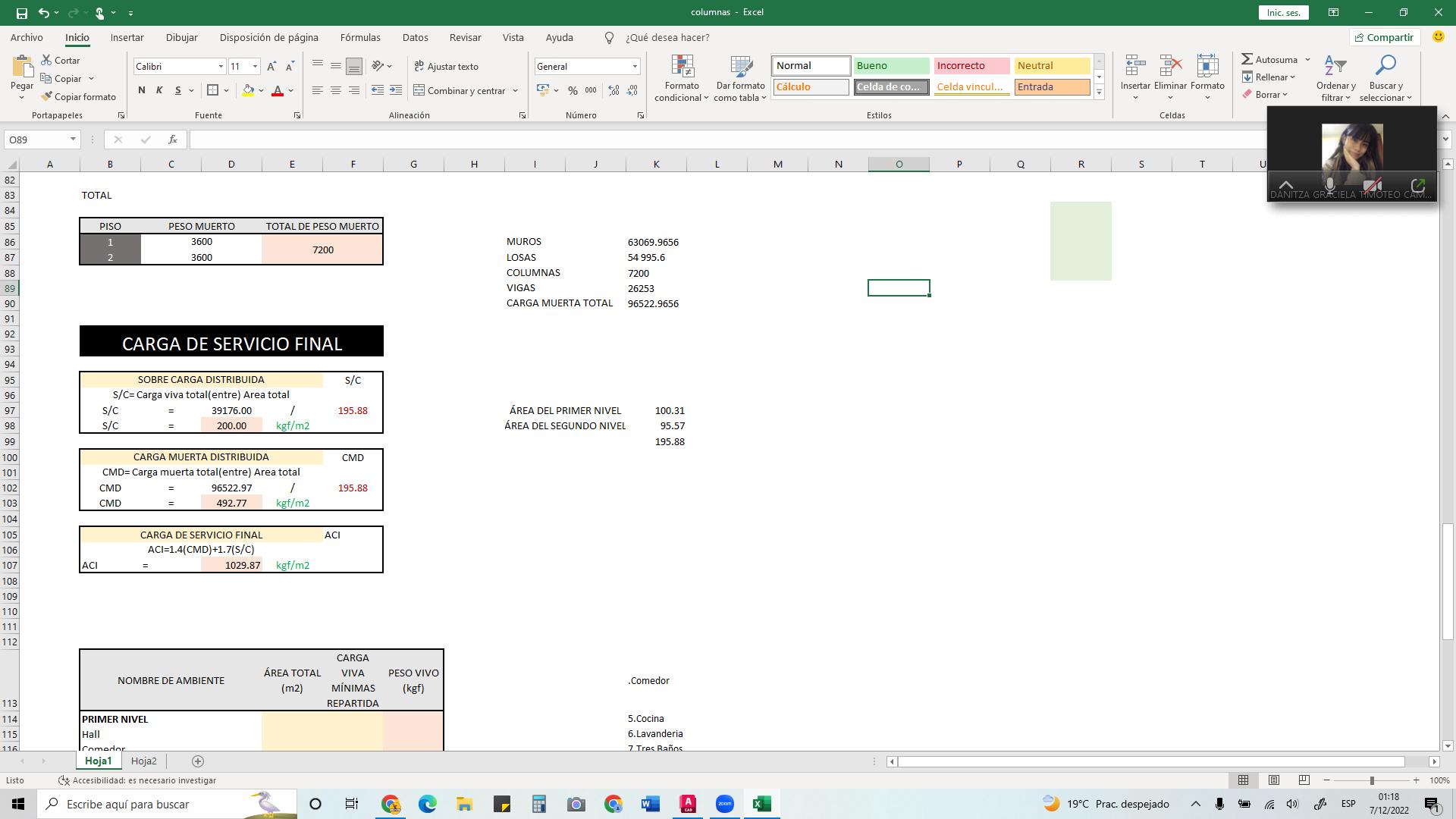
Task: Click the Inic. ses. button
Action: (x=1283, y=12)
